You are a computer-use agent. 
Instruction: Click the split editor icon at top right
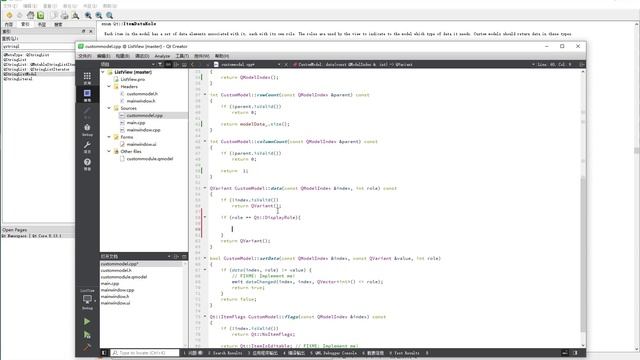point(582,64)
